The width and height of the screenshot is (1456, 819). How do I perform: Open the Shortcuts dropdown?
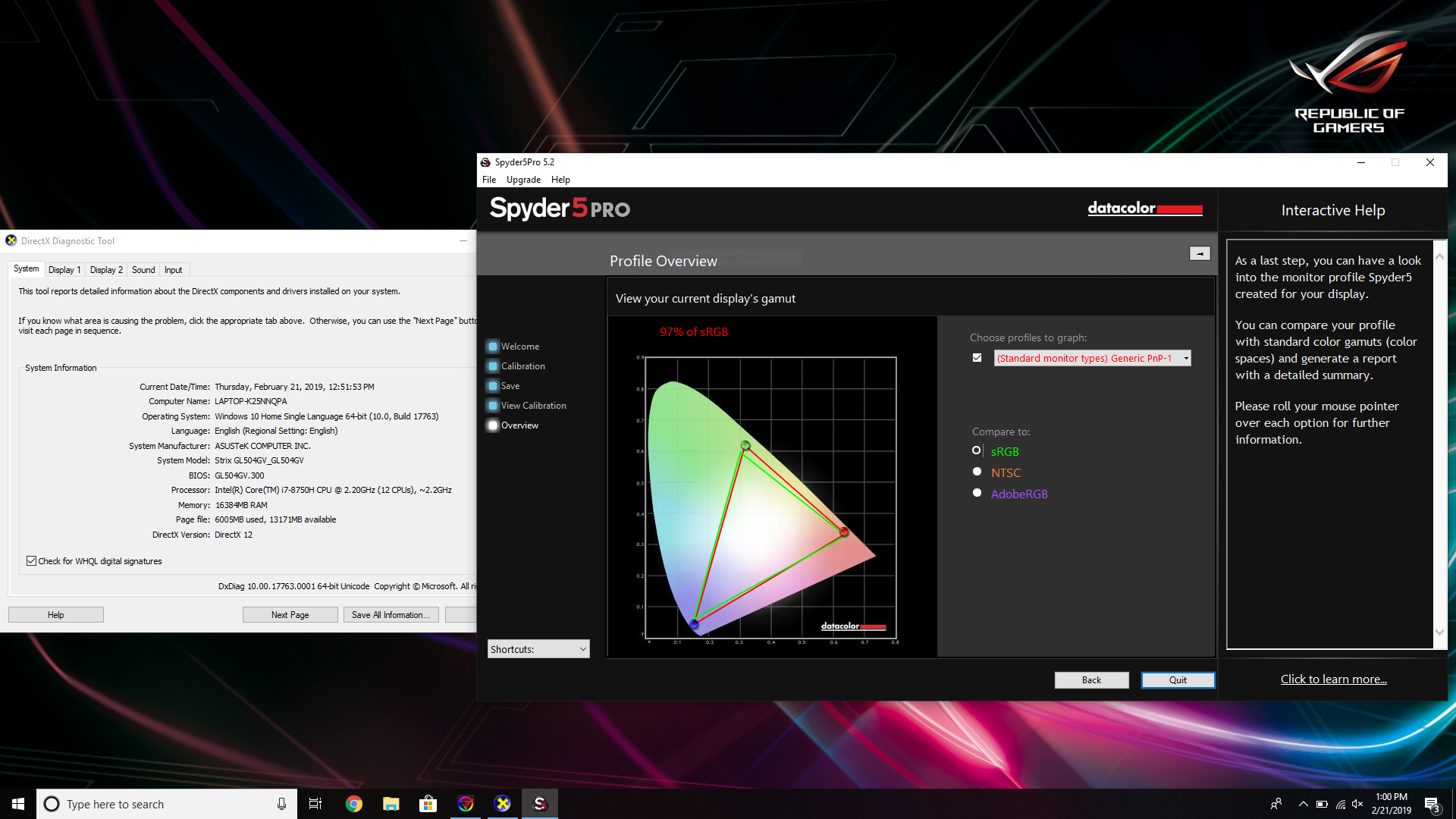pyautogui.click(x=538, y=649)
